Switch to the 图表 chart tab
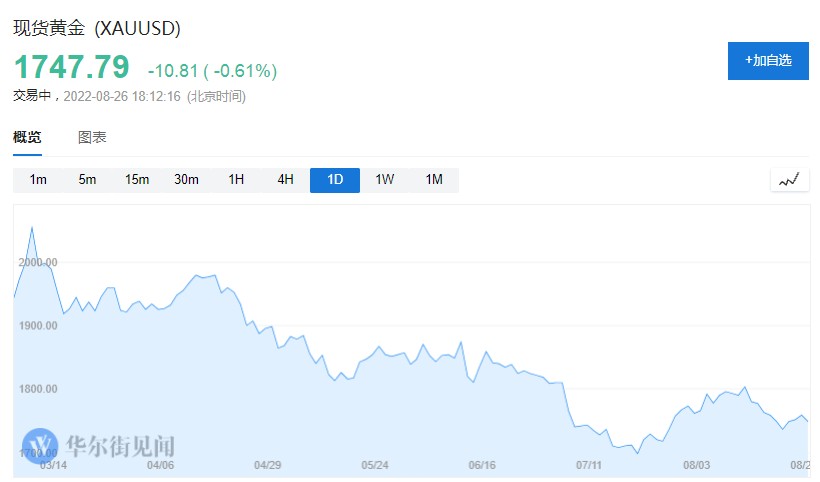820x482 pixels. [92, 138]
